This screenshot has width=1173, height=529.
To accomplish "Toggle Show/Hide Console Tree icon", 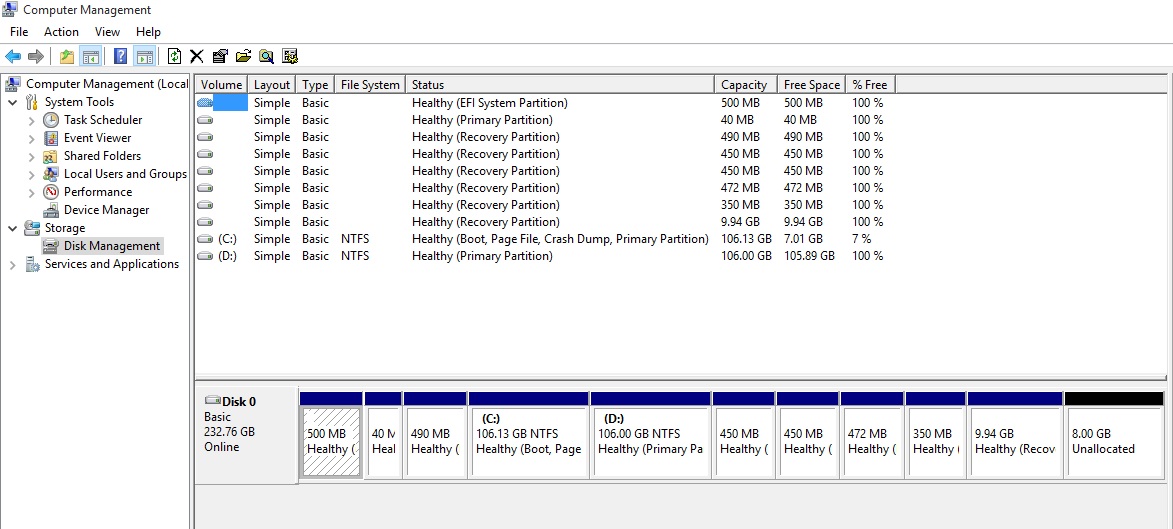I will click(x=91, y=56).
